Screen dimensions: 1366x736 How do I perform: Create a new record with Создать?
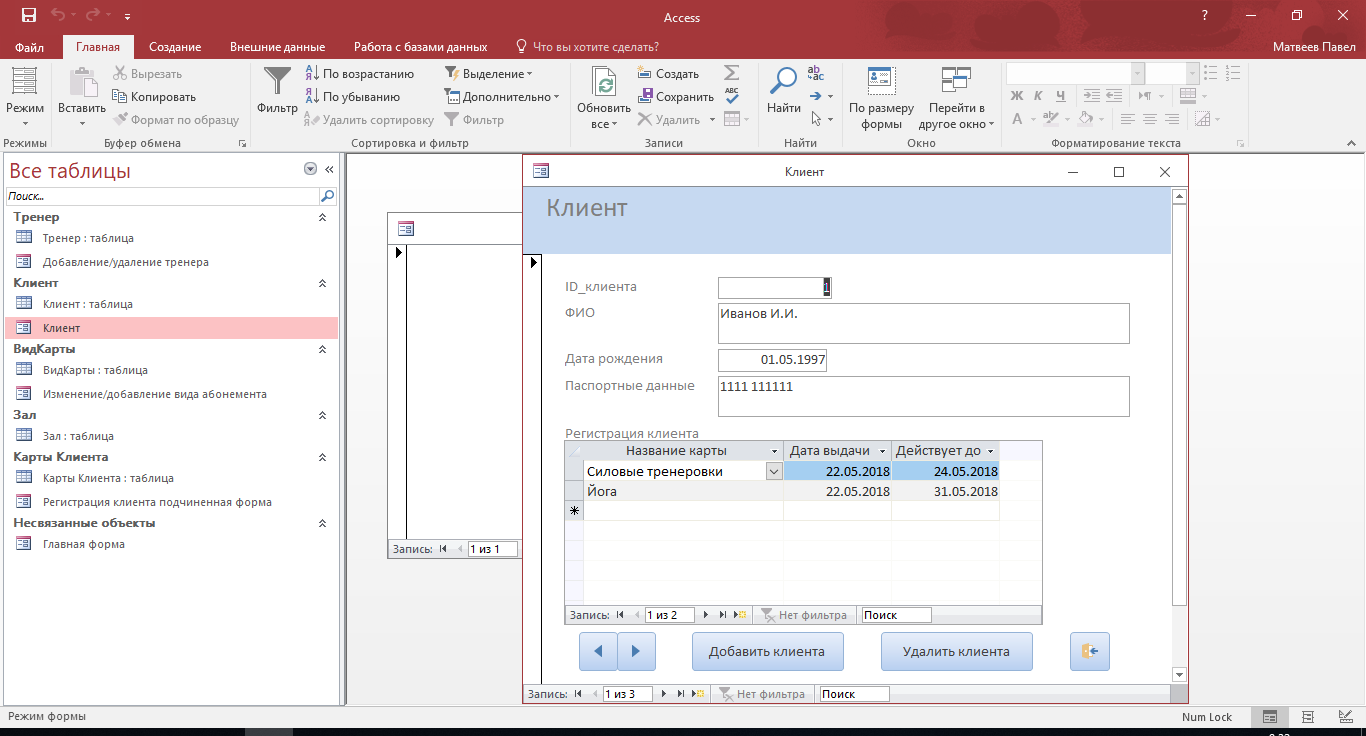668,74
